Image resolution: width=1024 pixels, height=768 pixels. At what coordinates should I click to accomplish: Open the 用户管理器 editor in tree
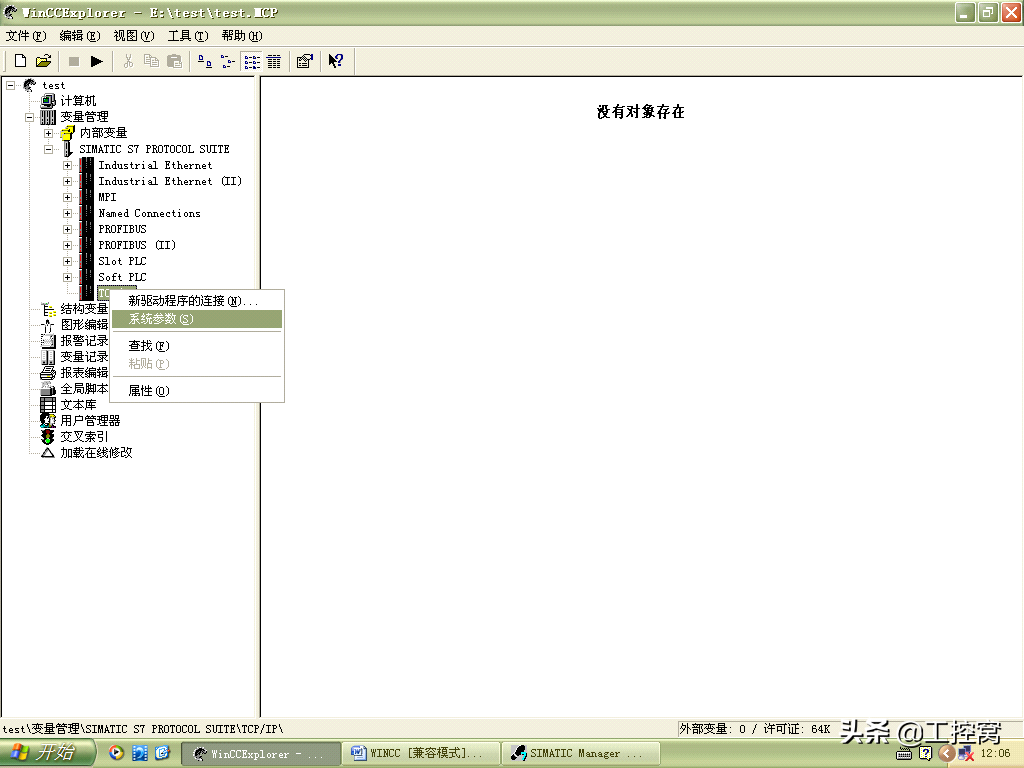pos(90,421)
